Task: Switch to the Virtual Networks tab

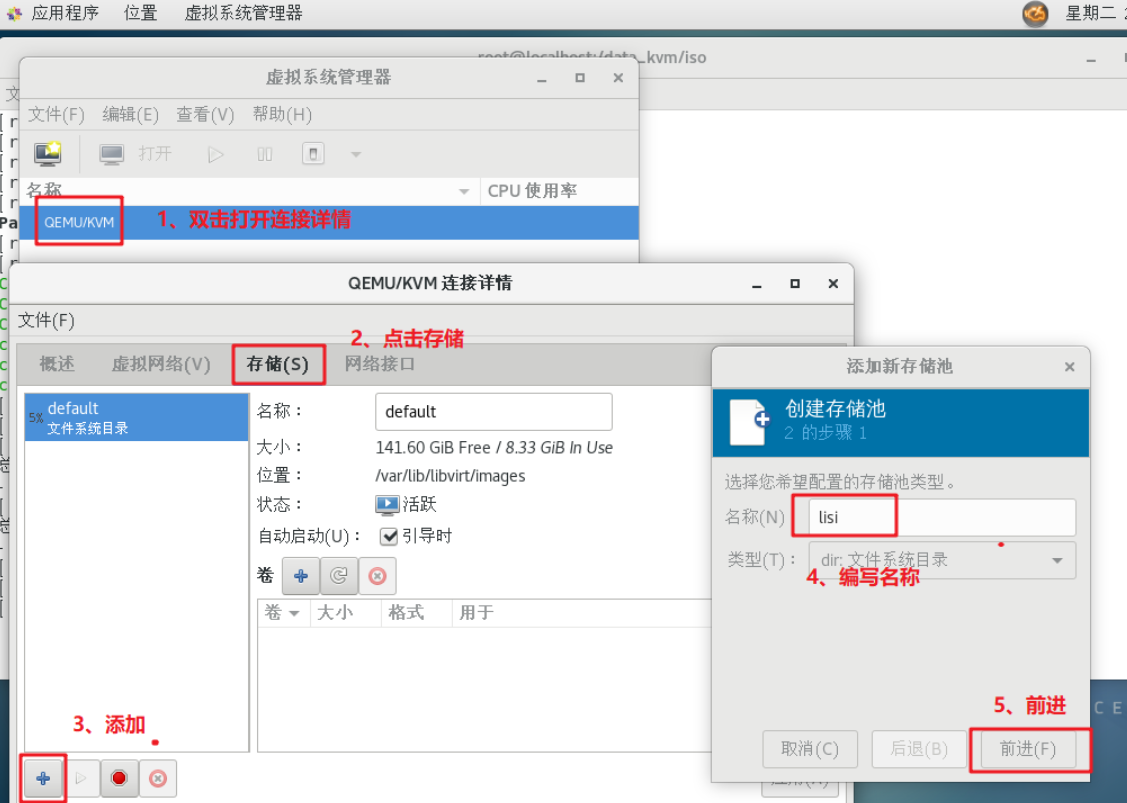Action: 161,364
